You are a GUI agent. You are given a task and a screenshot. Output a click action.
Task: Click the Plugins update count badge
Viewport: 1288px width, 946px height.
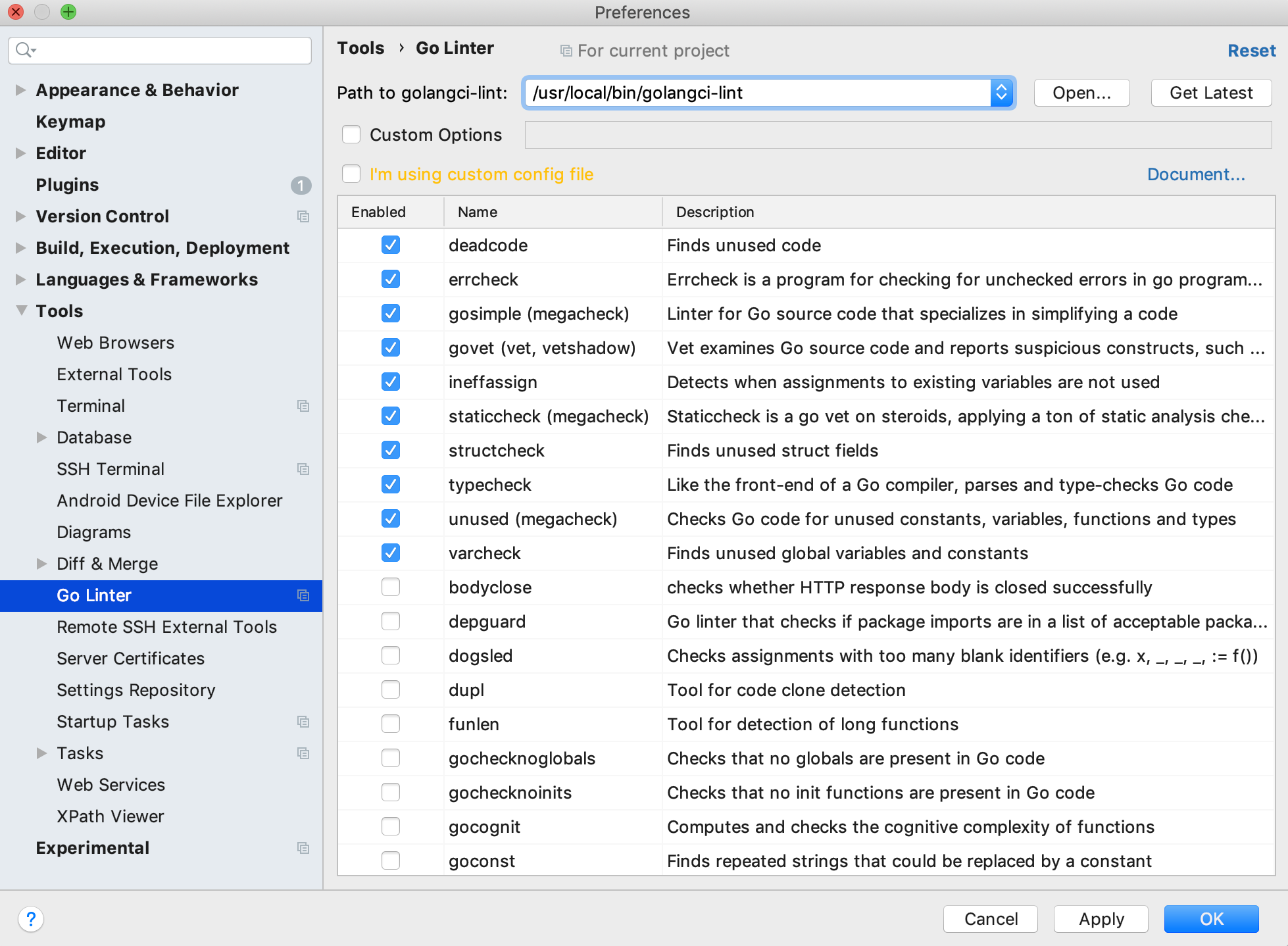click(301, 186)
